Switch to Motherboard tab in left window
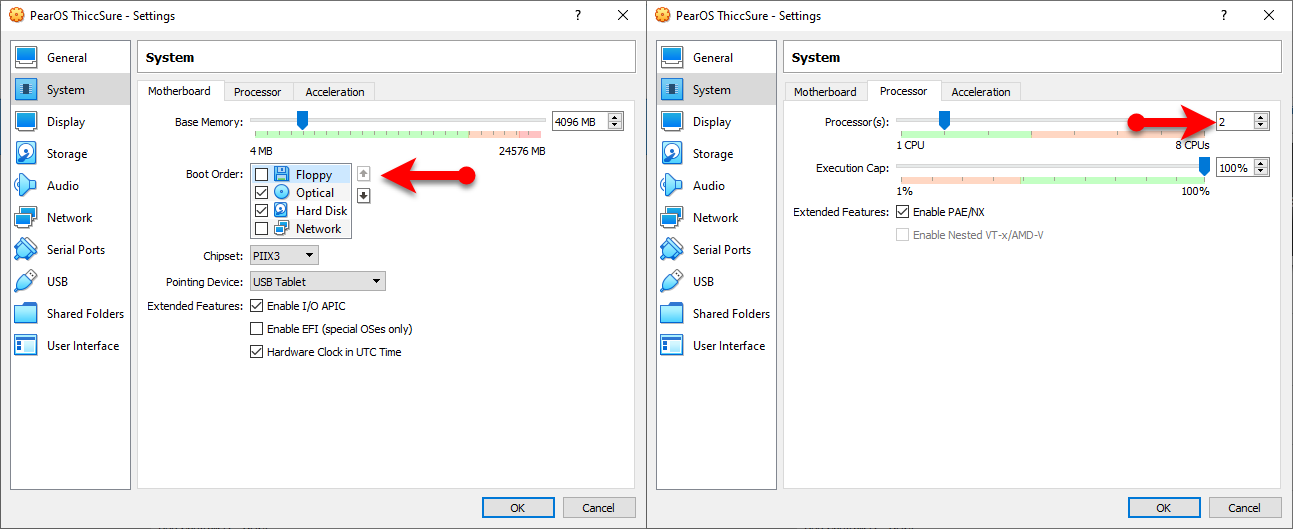This screenshot has height=529, width=1293. [180, 91]
